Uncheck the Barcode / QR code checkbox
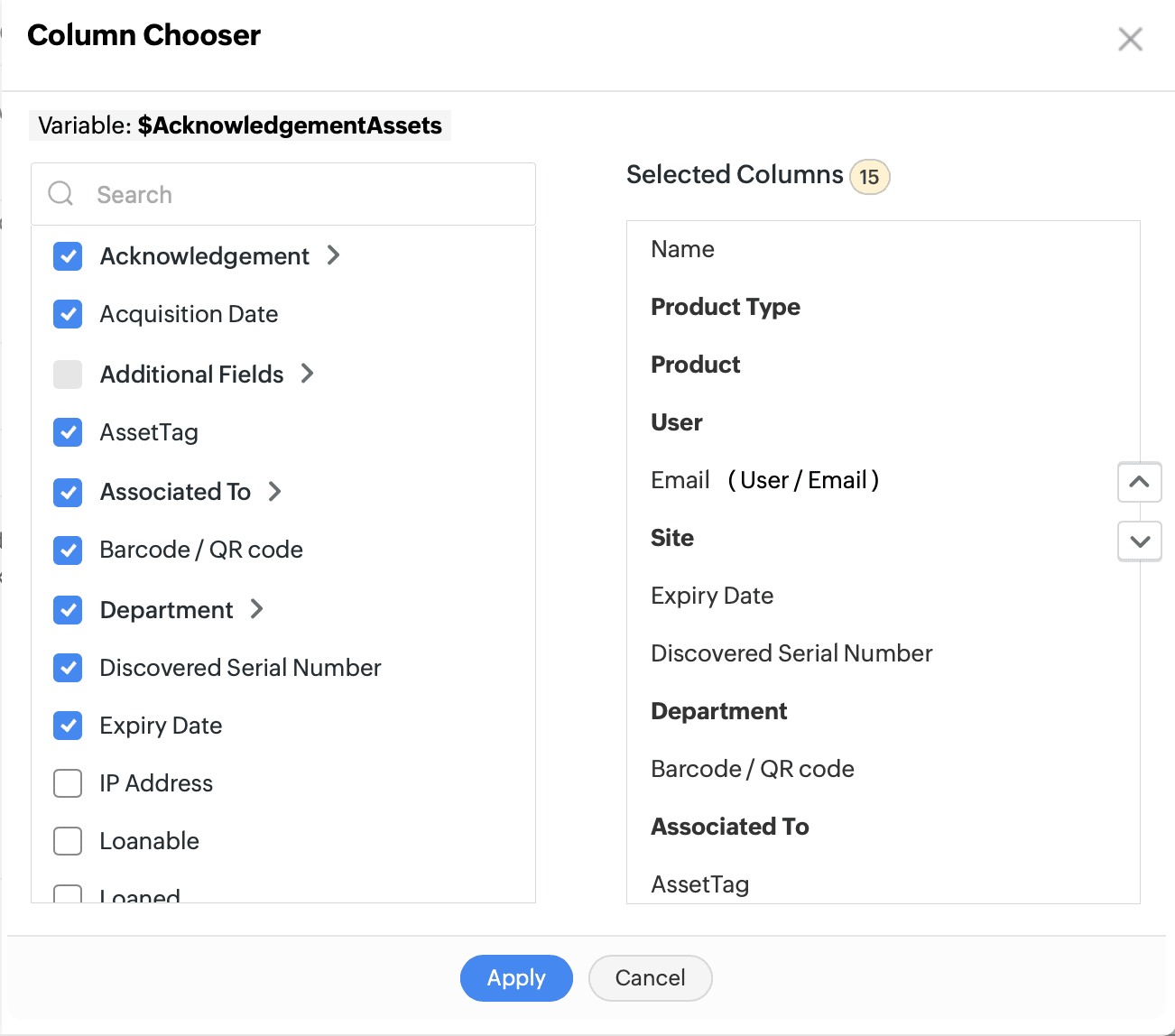The width and height of the screenshot is (1175, 1036). tap(68, 550)
